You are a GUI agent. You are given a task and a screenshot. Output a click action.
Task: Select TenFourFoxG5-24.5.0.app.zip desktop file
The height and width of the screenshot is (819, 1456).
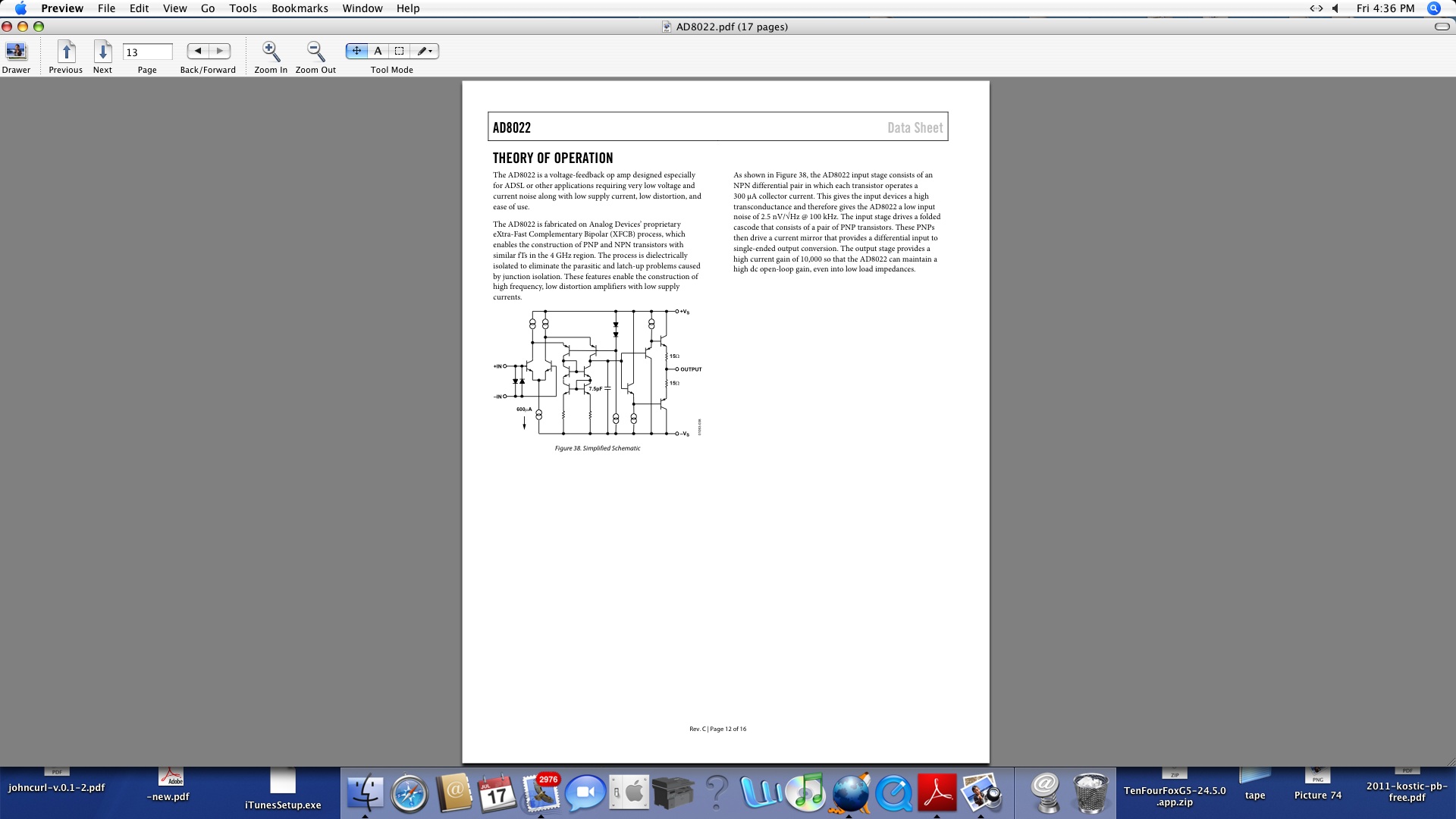[x=1175, y=789]
